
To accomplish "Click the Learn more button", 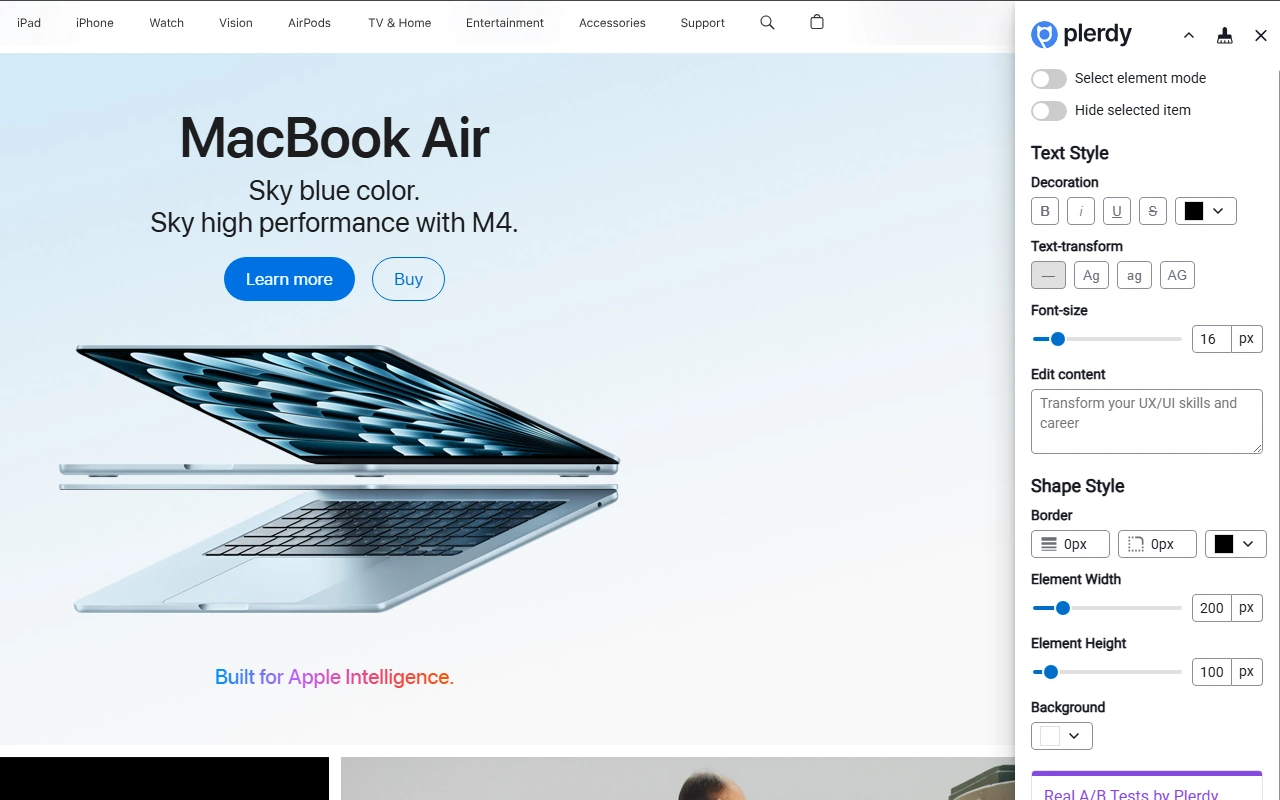I will (x=289, y=279).
